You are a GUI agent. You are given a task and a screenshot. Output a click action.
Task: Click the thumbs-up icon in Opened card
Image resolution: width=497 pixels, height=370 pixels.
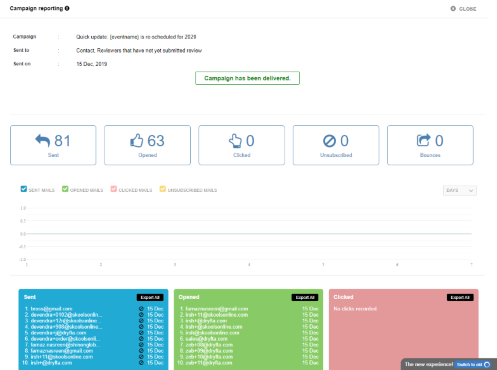(x=137, y=140)
